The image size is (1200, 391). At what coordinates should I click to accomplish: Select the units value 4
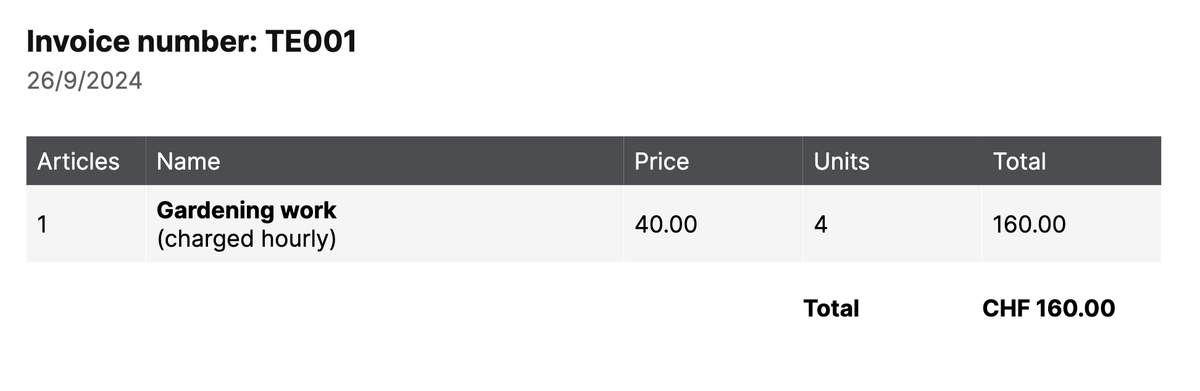821,224
